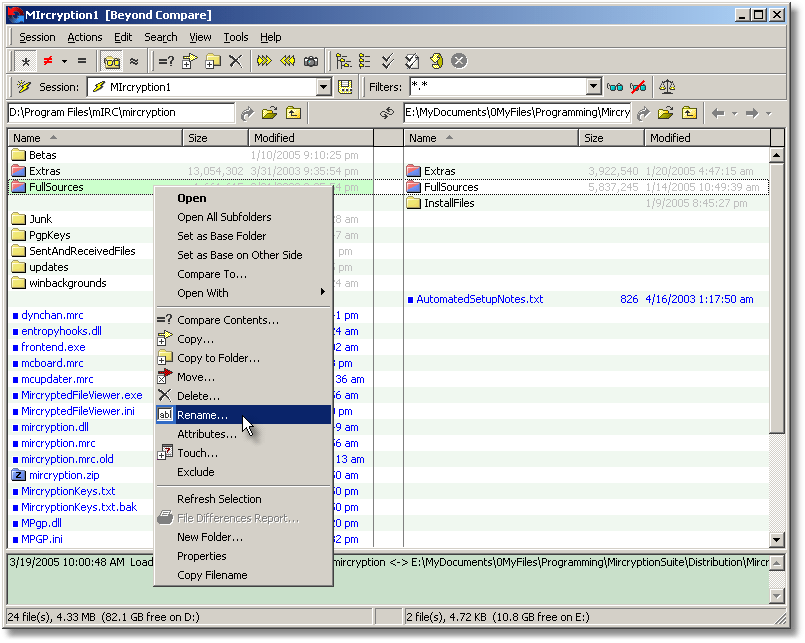Open the Actions menu
This screenshot has width=805, height=643.
pyautogui.click(x=85, y=37)
